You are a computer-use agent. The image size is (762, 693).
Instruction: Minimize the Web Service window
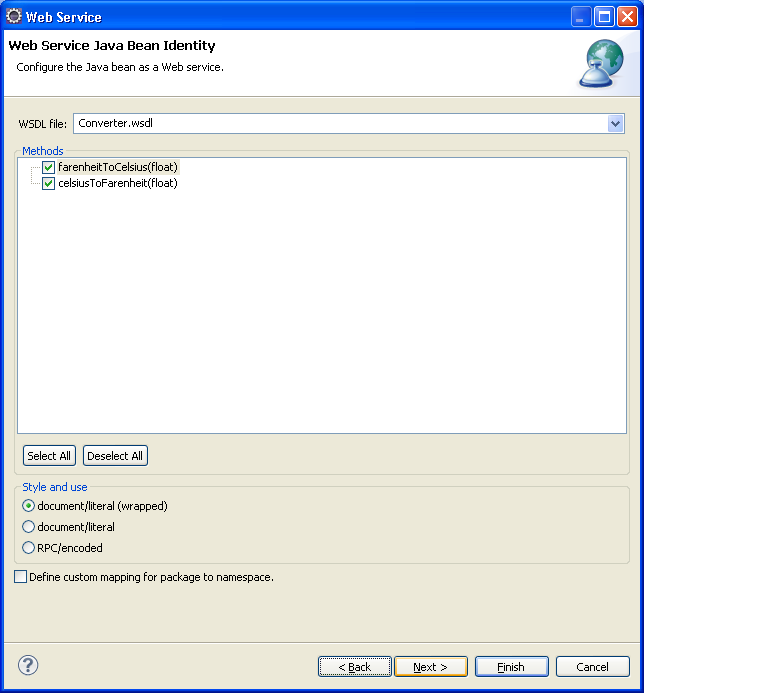(581, 17)
